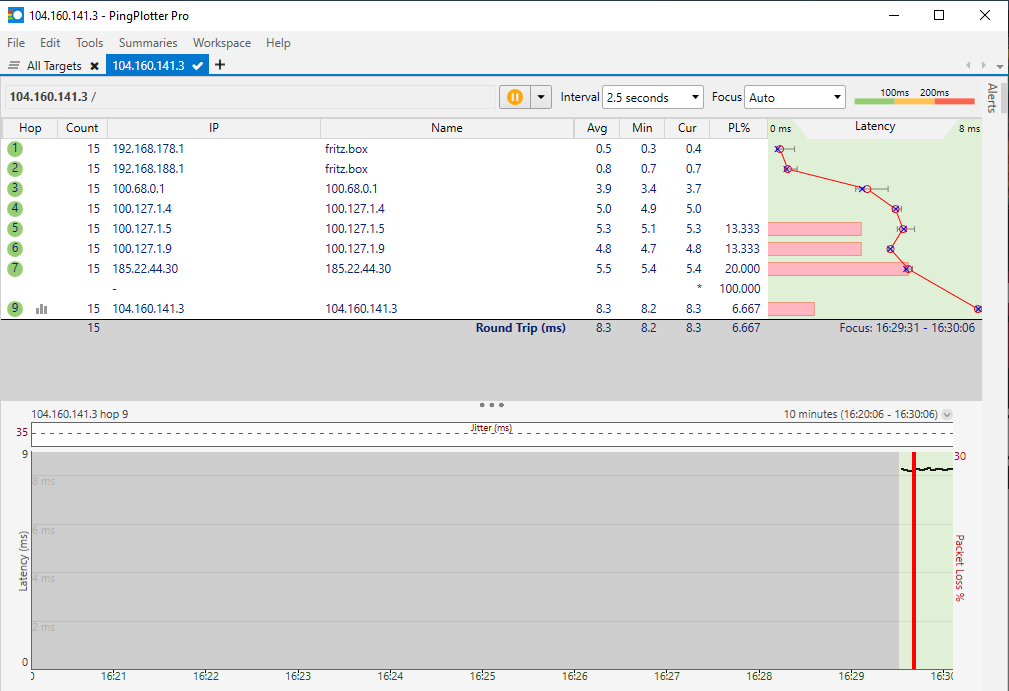
Task: Select hop 7 green circle
Action: coord(15,268)
